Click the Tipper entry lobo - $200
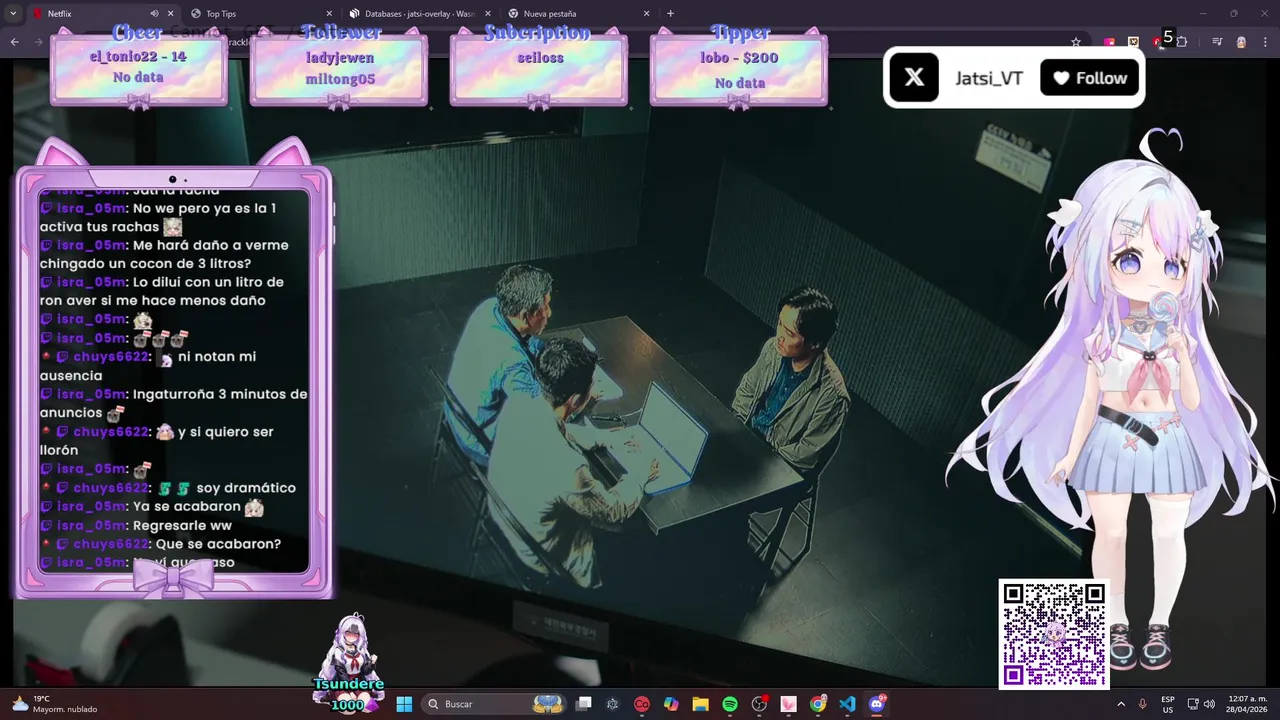The height and width of the screenshot is (720, 1280). coord(739,58)
